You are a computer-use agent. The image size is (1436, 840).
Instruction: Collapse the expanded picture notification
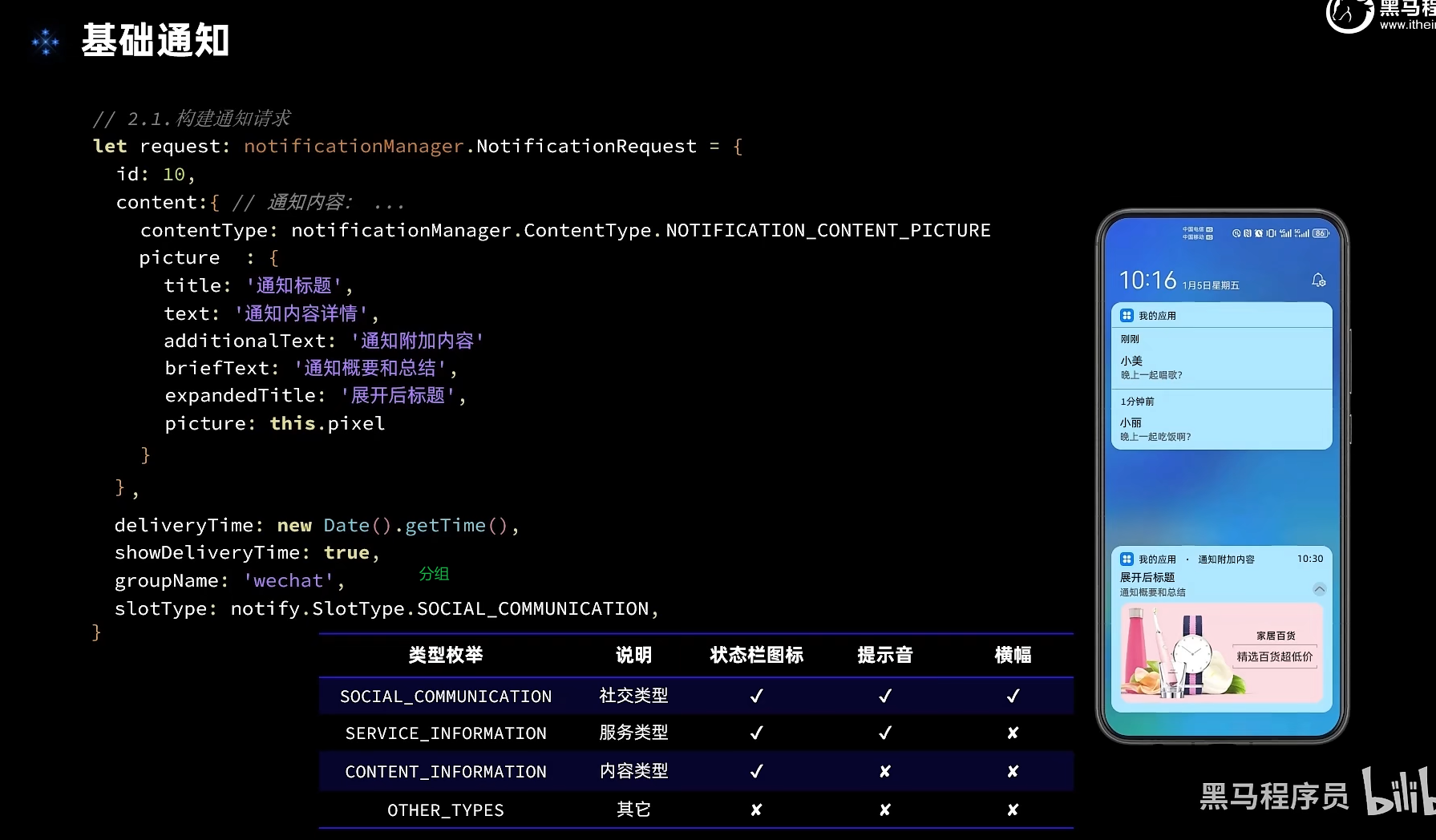pos(1319,589)
